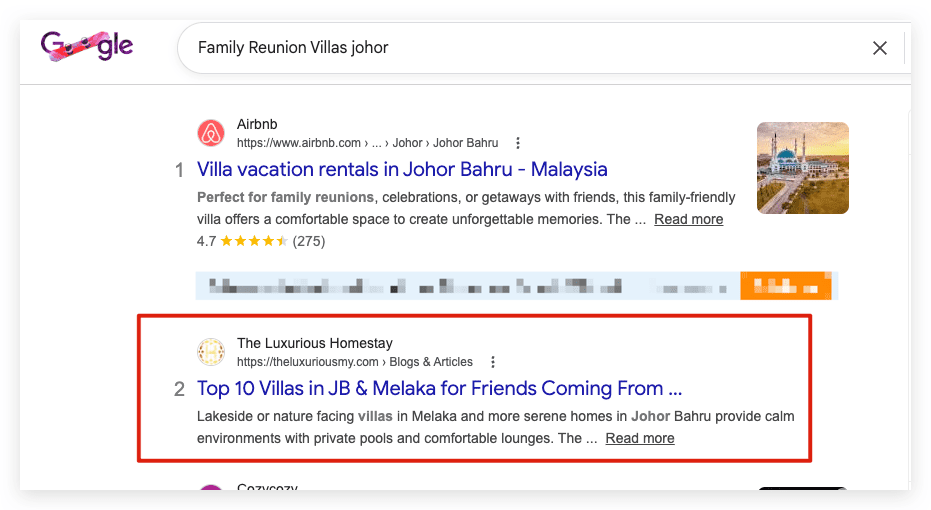
Task: Click The Luxurious Homestay site name
Action: pyautogui.click(x=315, y=343)
